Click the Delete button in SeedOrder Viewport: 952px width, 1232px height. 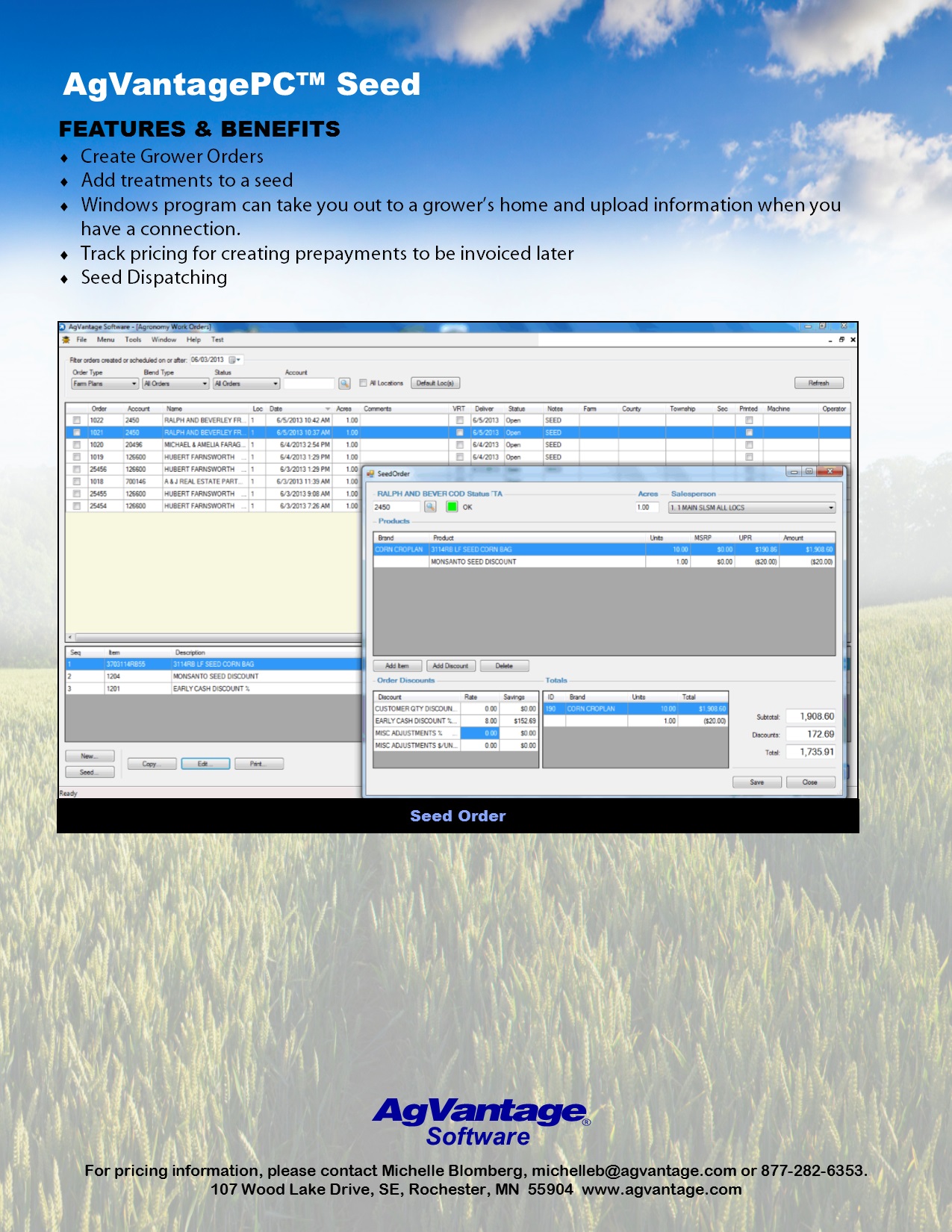(504, 666)
